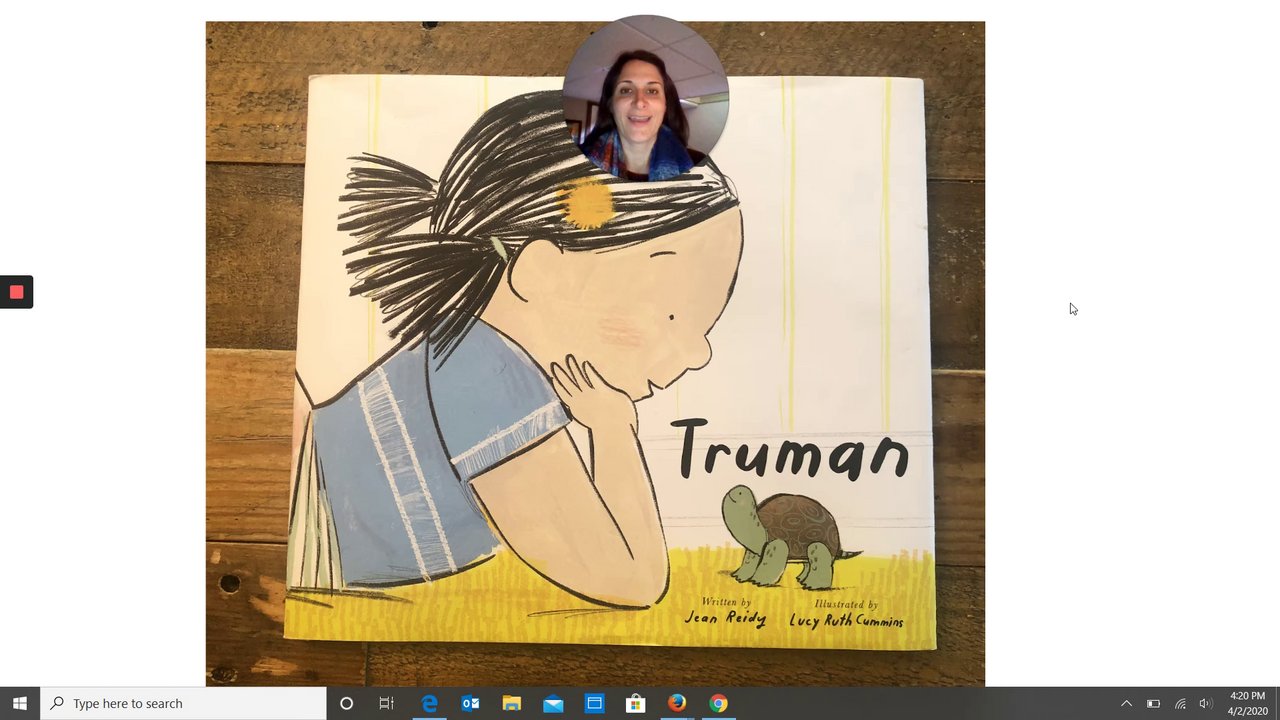Open Microsoft Store from the taskbar

pos(635,703)
